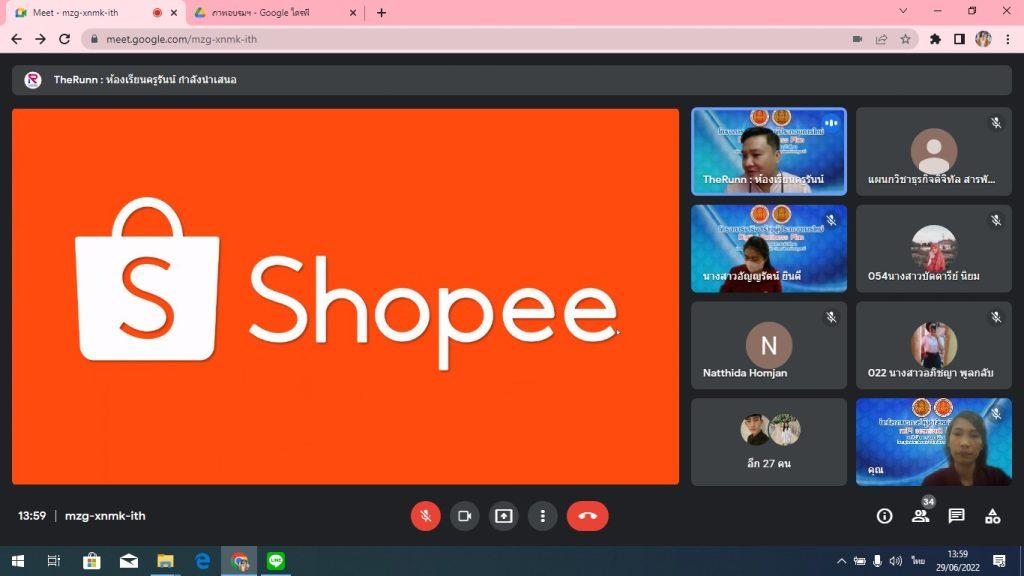Open the volume tray icon

coord(896,561)
